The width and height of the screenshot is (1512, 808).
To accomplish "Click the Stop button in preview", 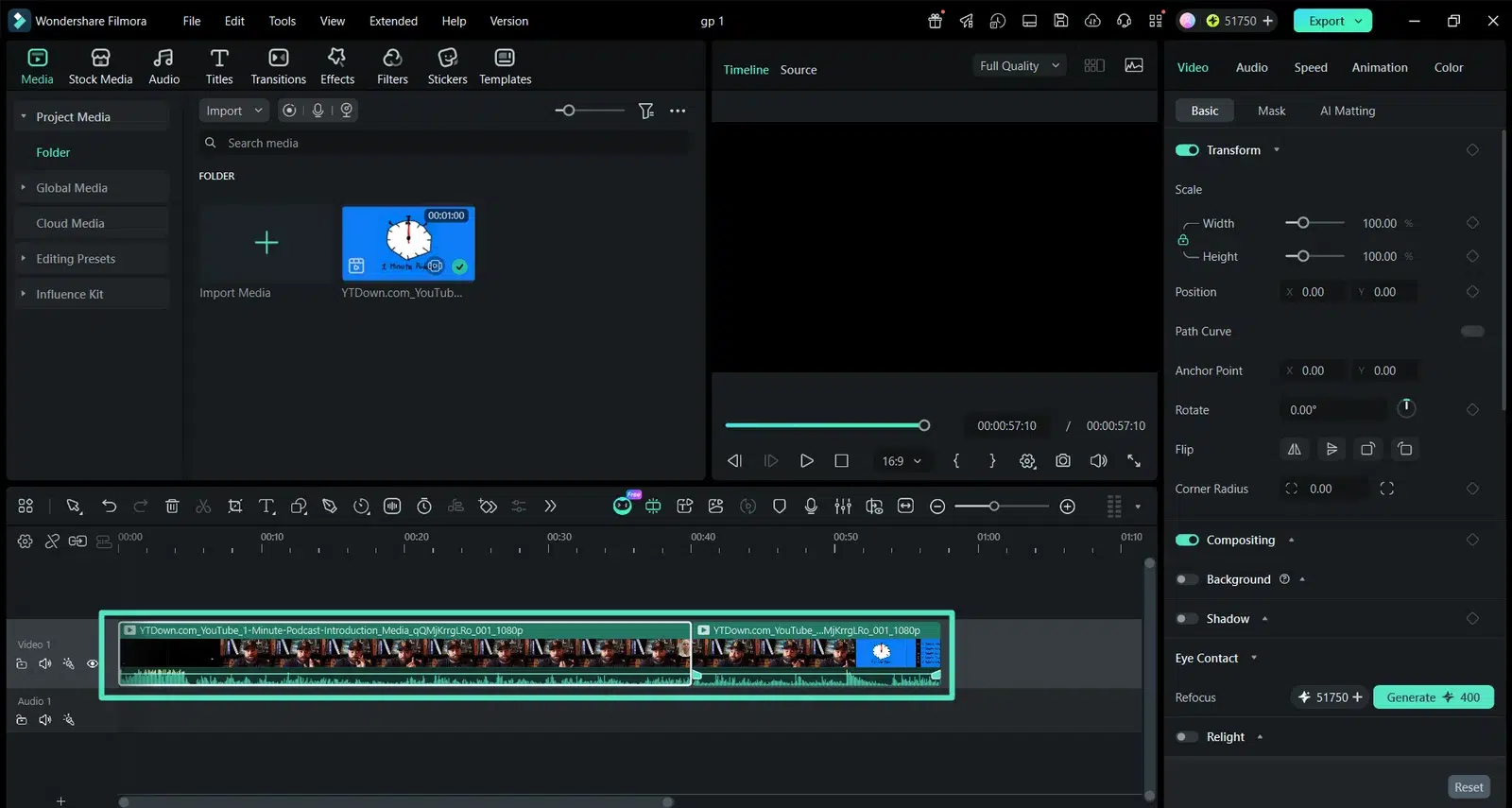I will tap(841, 460).
